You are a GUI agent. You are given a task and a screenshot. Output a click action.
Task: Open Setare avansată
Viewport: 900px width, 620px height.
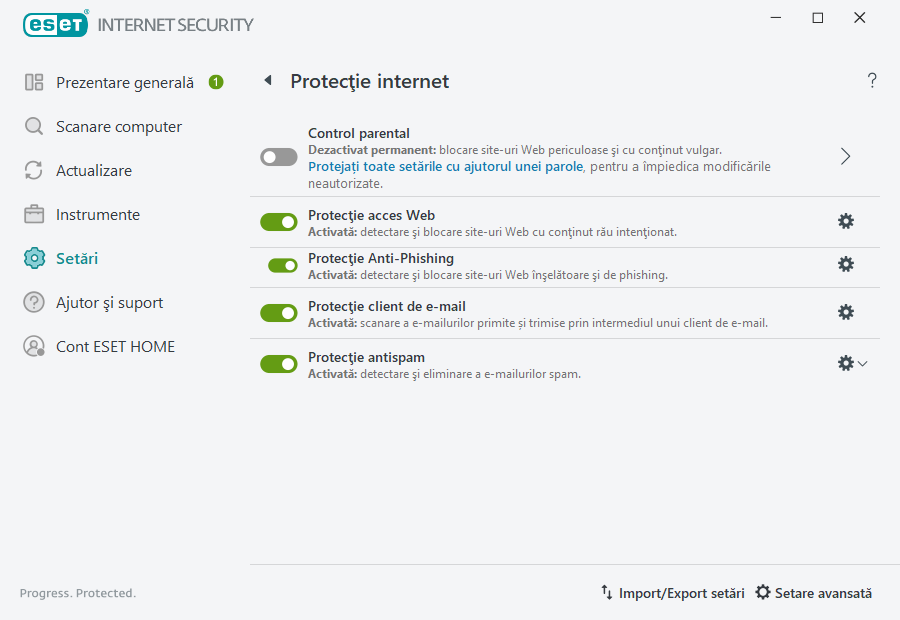[813, 593]
